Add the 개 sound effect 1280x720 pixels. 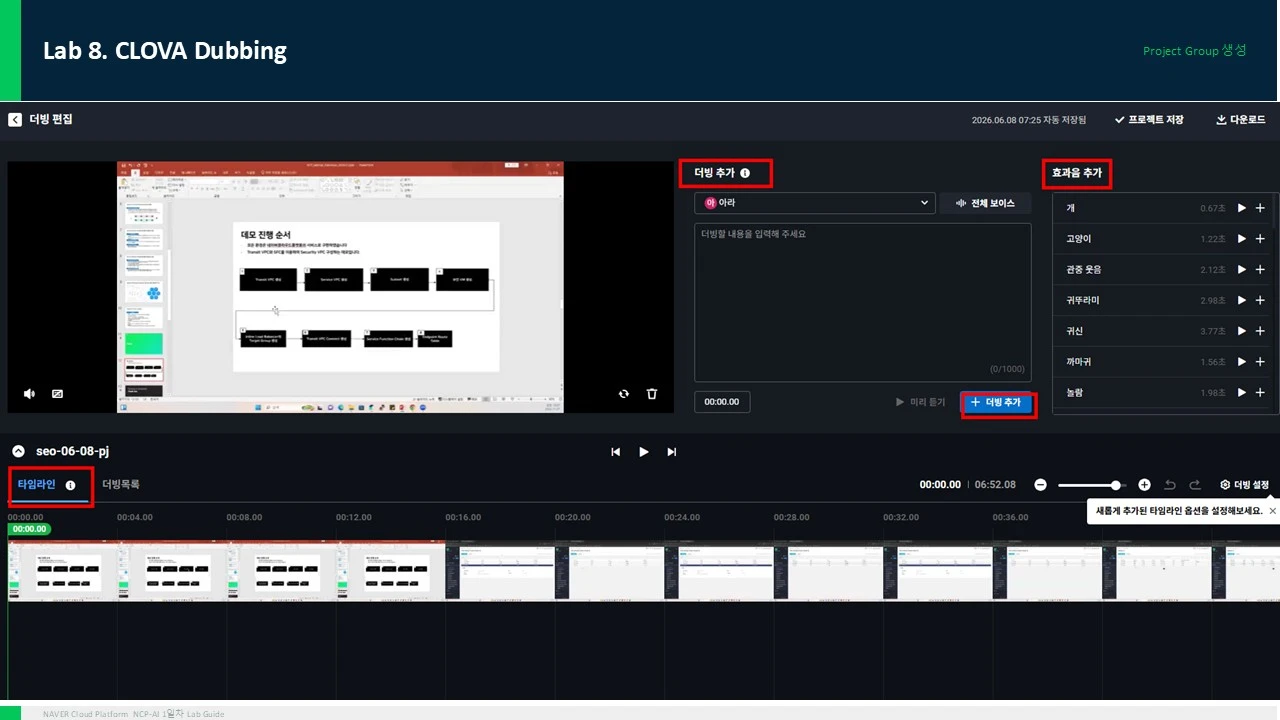click(x=1260, y=208)
